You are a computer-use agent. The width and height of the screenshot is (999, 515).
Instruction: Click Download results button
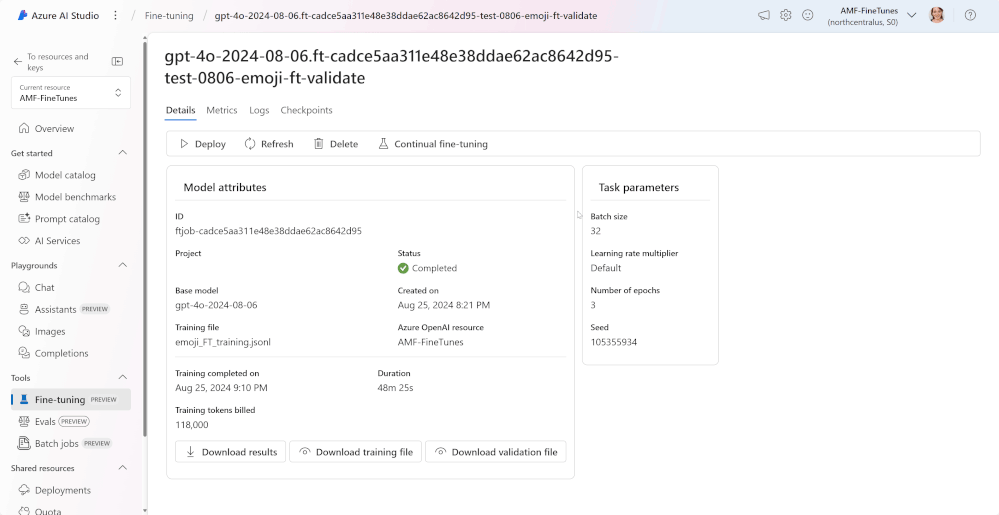(231, 452)
